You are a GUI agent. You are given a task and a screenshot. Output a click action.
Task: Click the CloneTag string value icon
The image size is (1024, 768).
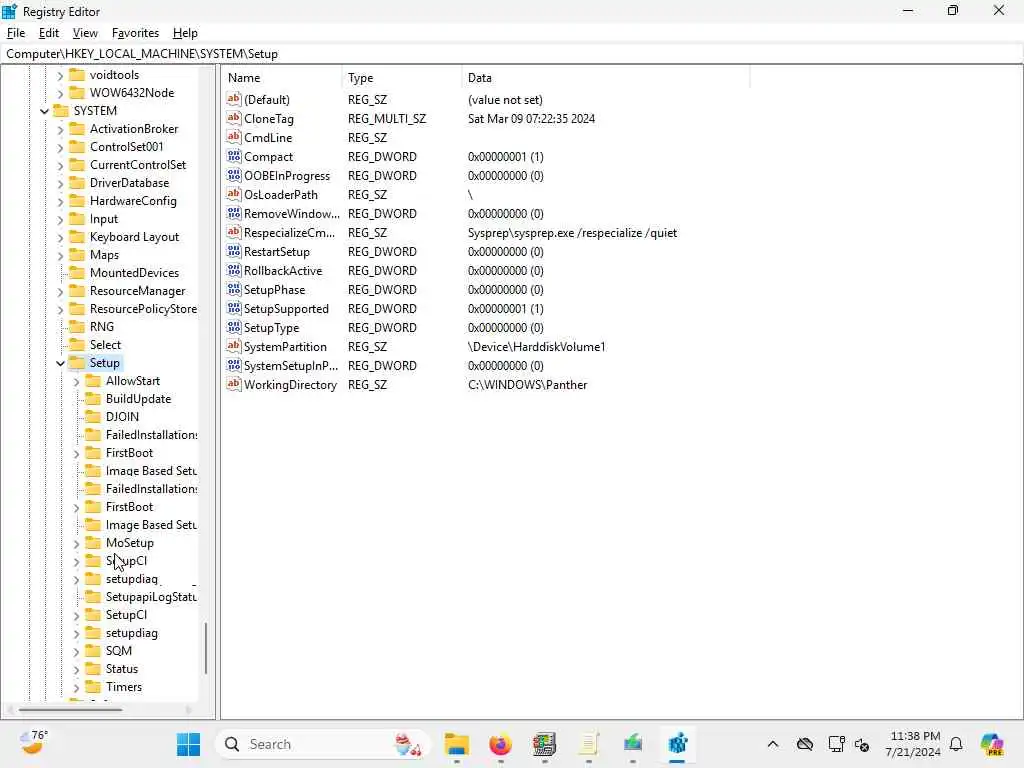pyautogui.click(x=234, y=118)
